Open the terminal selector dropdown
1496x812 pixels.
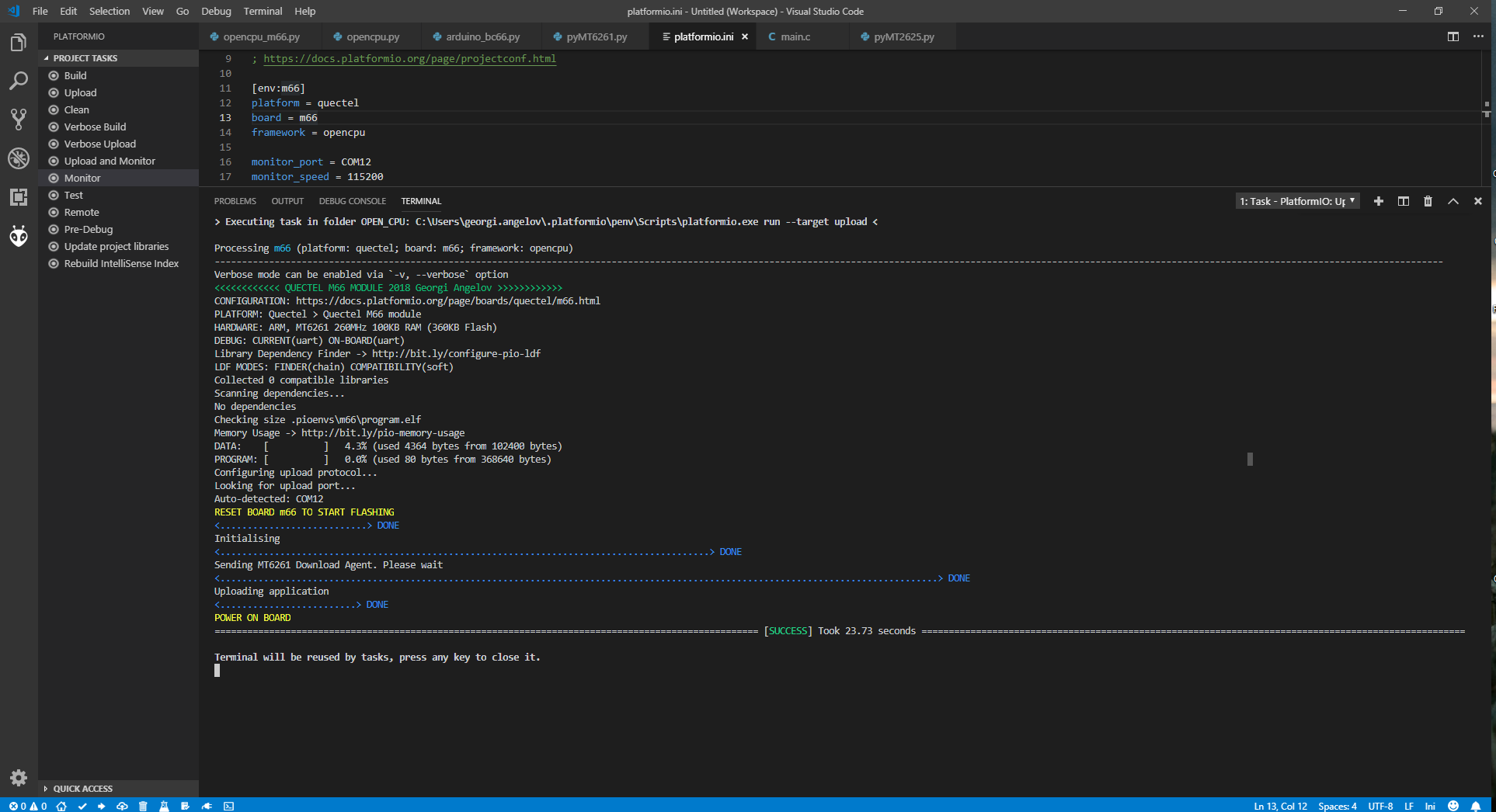pyautogui.click(x=1297, y=201)
